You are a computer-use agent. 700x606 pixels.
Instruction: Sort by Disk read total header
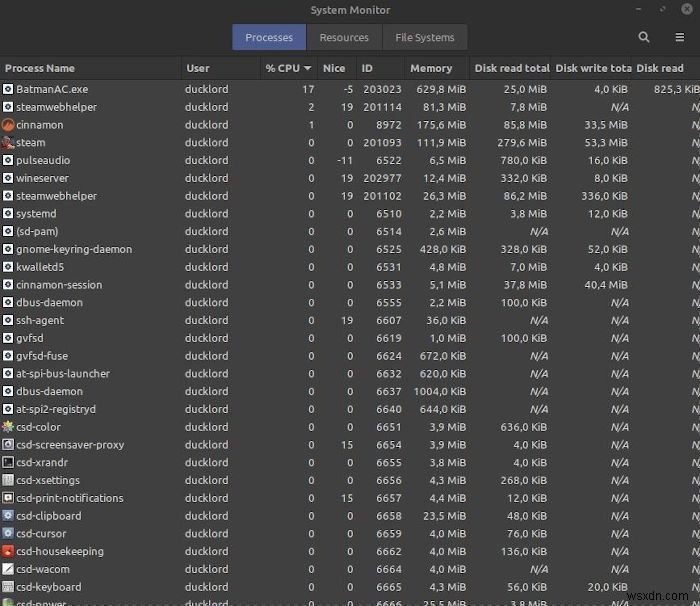pyautogui.click(x=512, y=68)
